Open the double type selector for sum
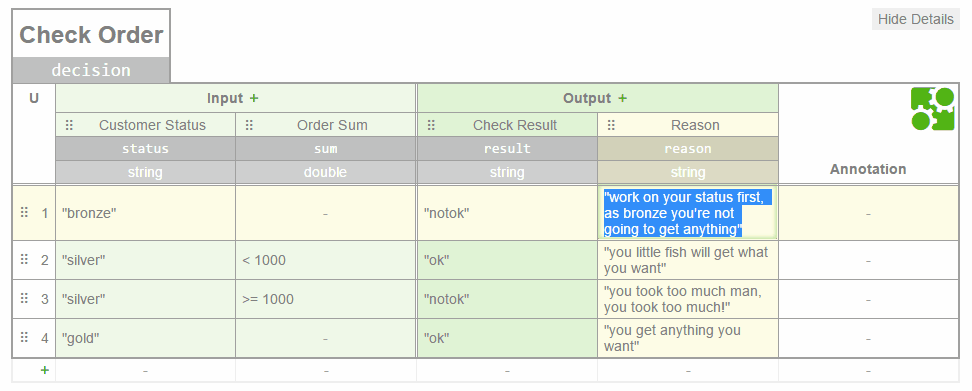 325,172
